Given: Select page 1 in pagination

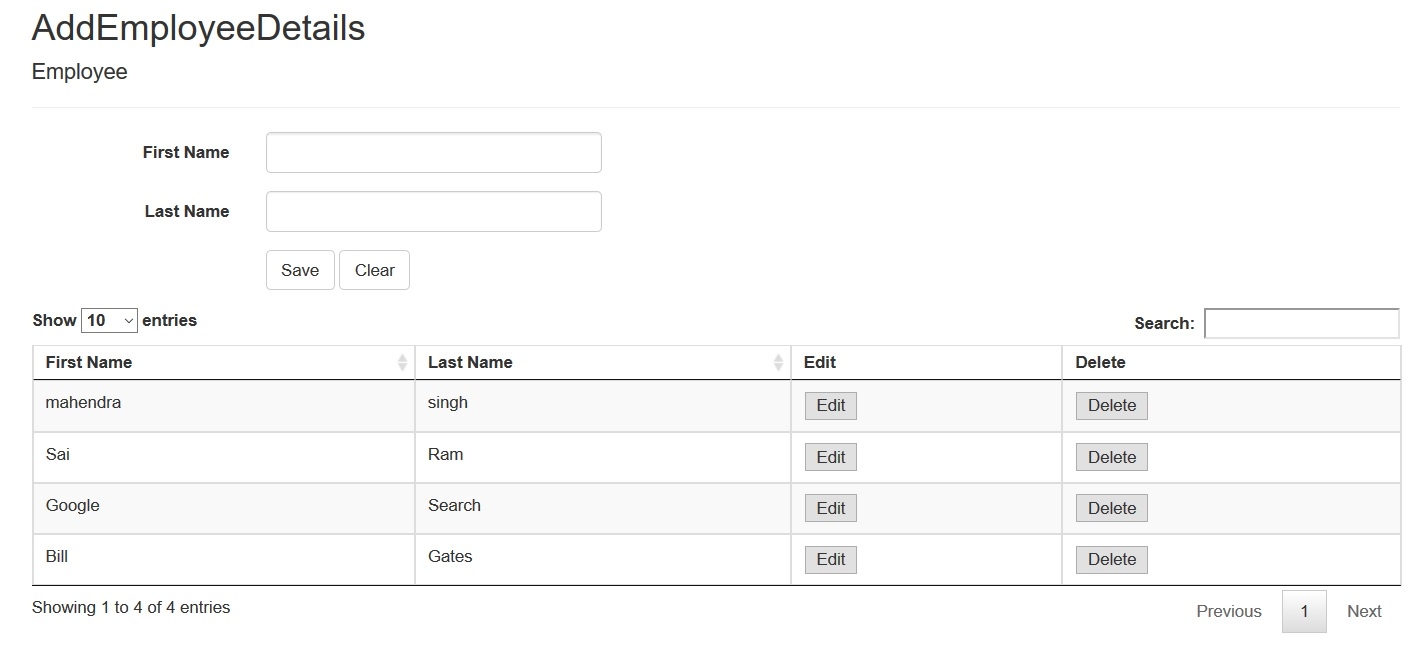Looking at the screenshot, I should (1304, 611).
